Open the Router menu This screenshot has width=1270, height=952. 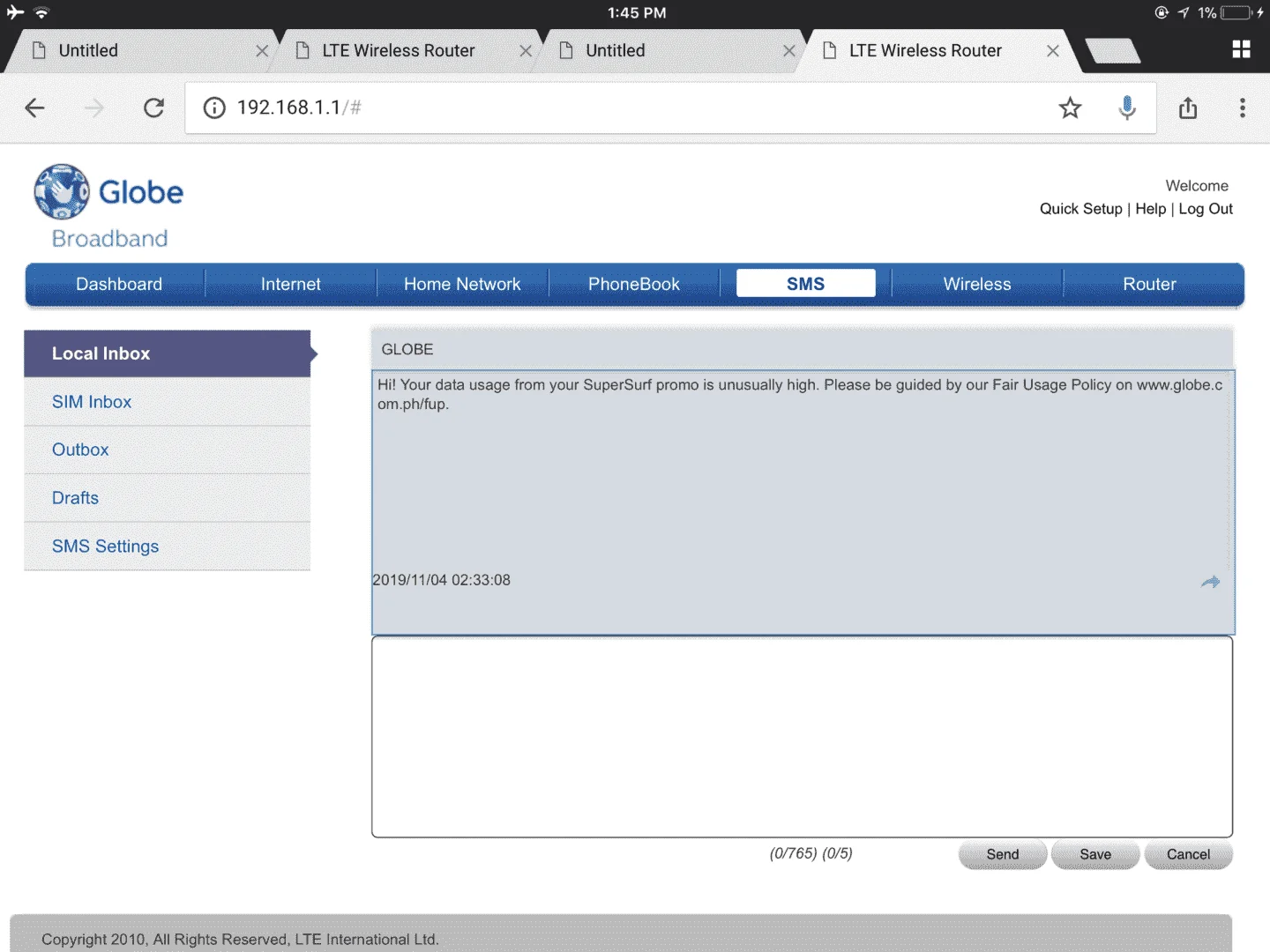(x=1149, y=284)
